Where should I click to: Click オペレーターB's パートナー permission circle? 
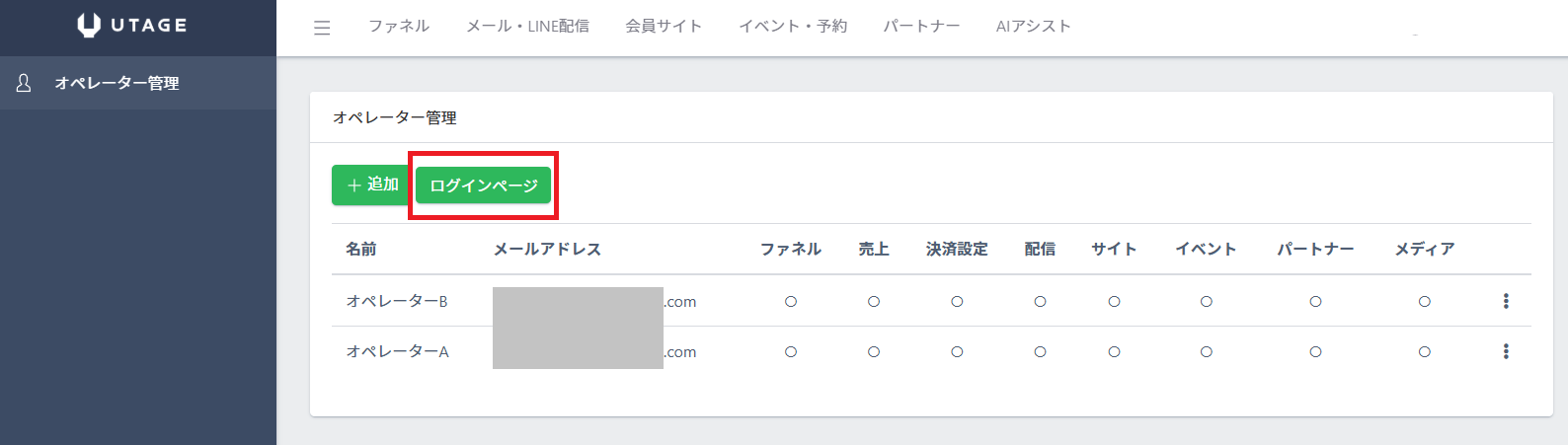coord(1315,302)
